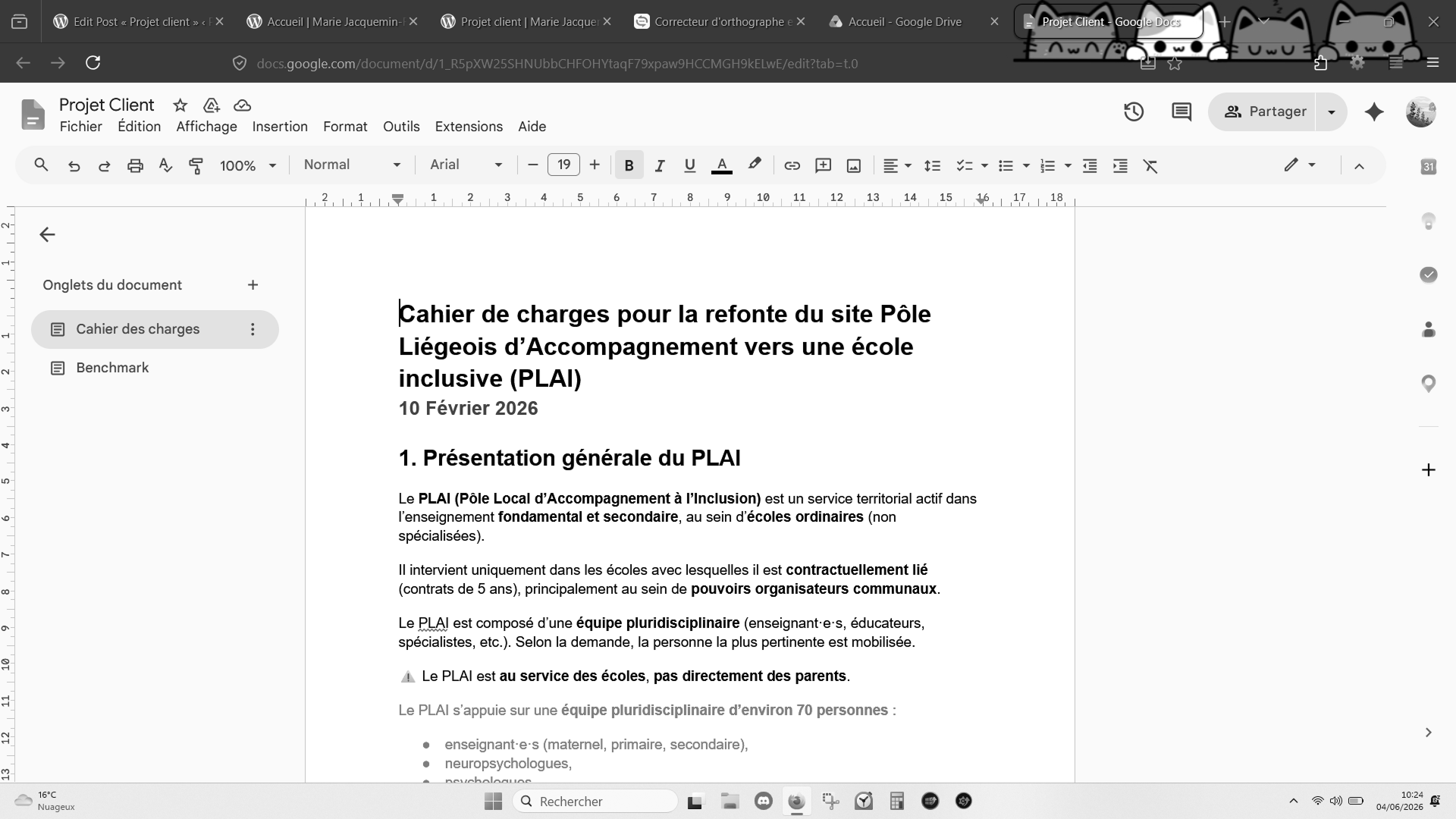The image size is (1456, 819).
Task: Open the Gemini assistant
Action: point(1374,111)
